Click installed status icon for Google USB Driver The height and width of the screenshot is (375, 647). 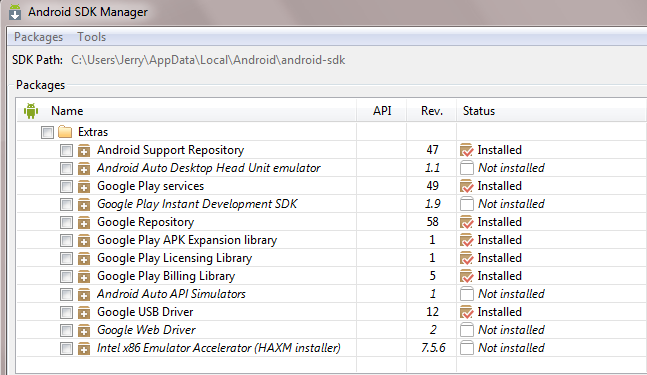(467, 312)
